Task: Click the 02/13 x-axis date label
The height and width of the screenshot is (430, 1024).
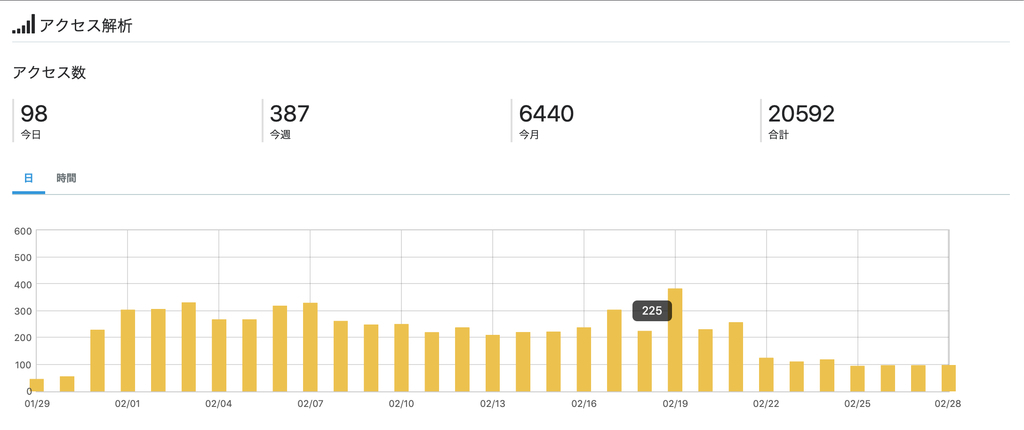Action: click(x=492, y=404)
